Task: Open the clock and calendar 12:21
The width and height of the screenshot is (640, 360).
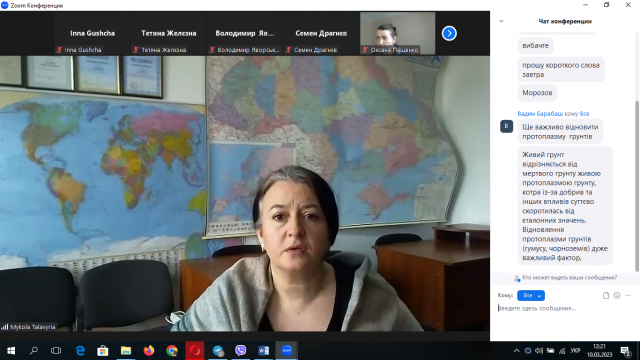Action: (x=599, y=351)
